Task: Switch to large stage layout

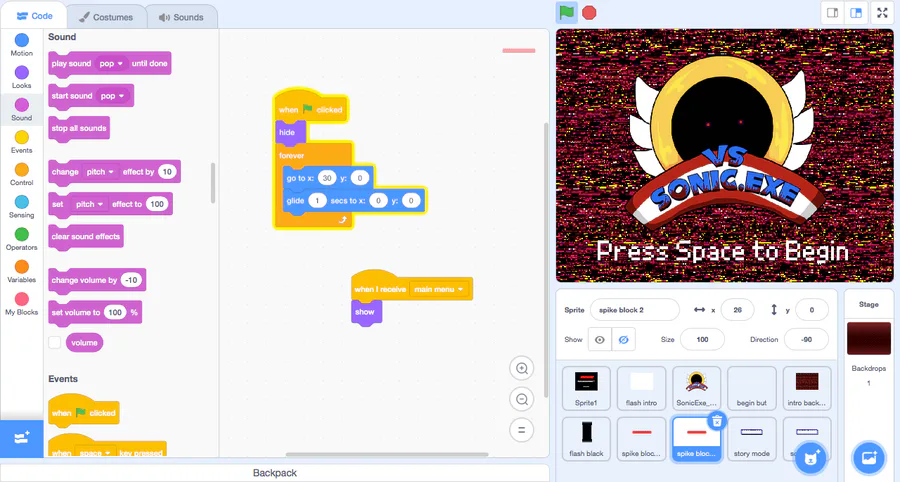Action: (x=856, y=13)
